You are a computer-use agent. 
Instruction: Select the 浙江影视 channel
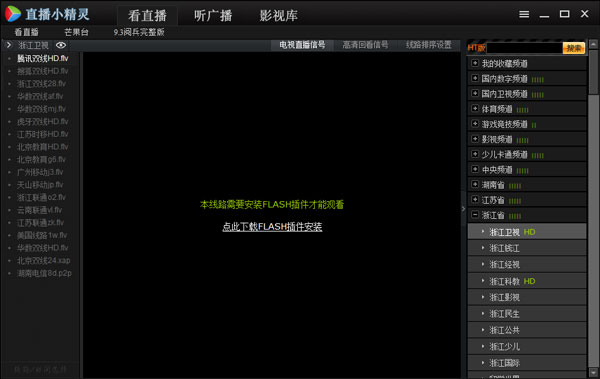pyautogui.click(x=527, y=297)
